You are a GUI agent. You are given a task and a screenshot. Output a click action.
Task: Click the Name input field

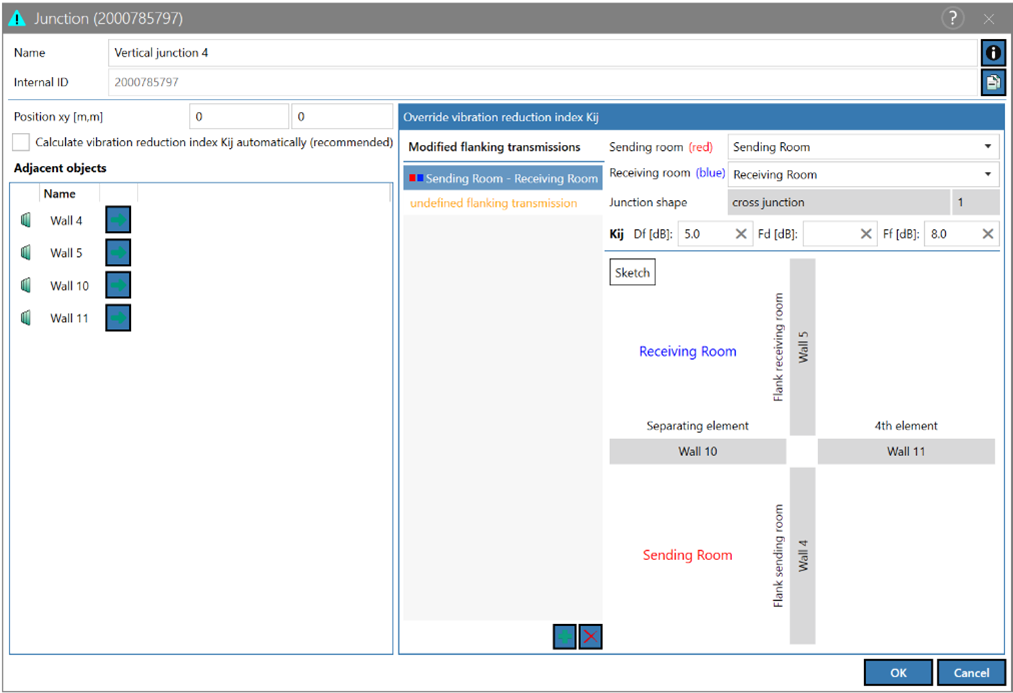click(542, 53)
